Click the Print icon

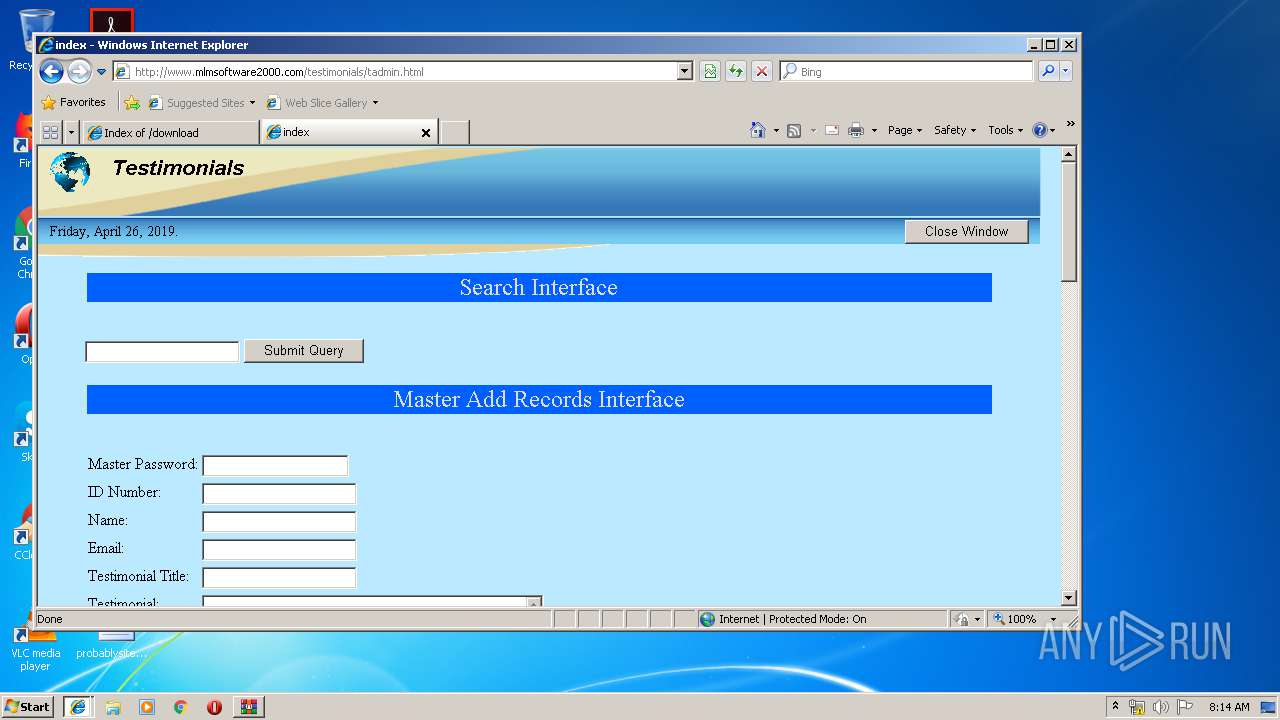tap(856, 130)
